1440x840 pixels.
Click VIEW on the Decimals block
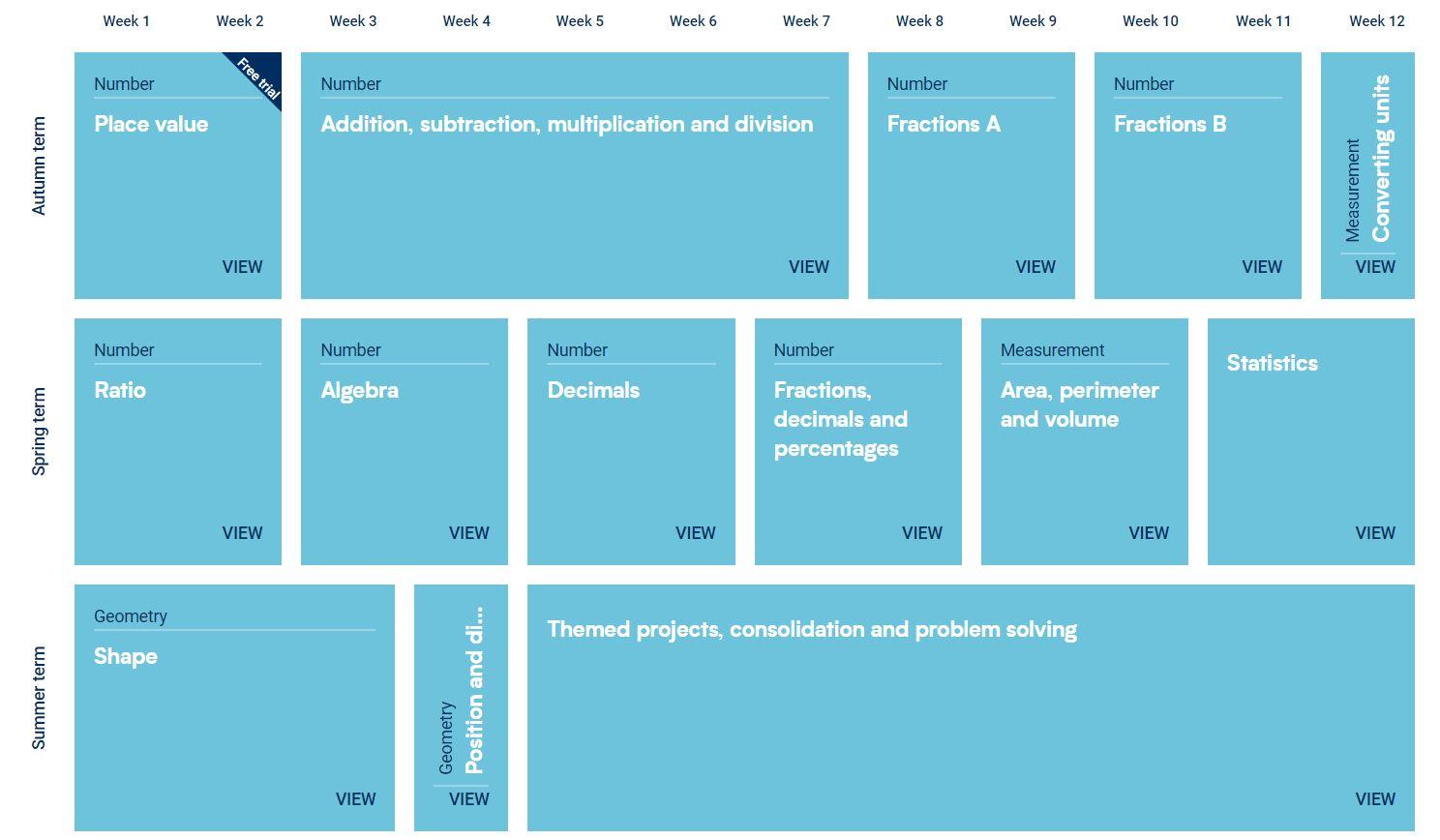pyautogui.click(x=695, y=533)
